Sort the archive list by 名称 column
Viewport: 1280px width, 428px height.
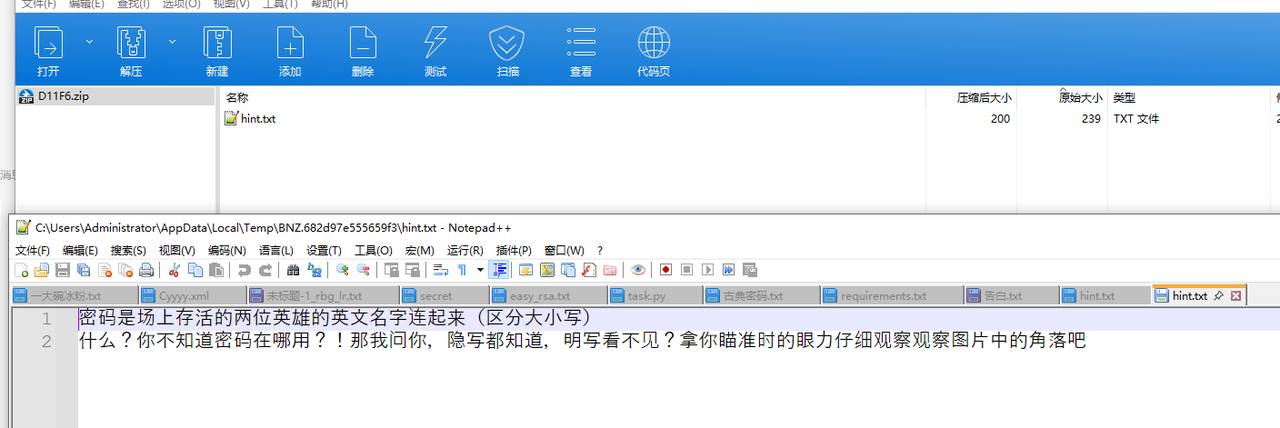pos(237,98)
